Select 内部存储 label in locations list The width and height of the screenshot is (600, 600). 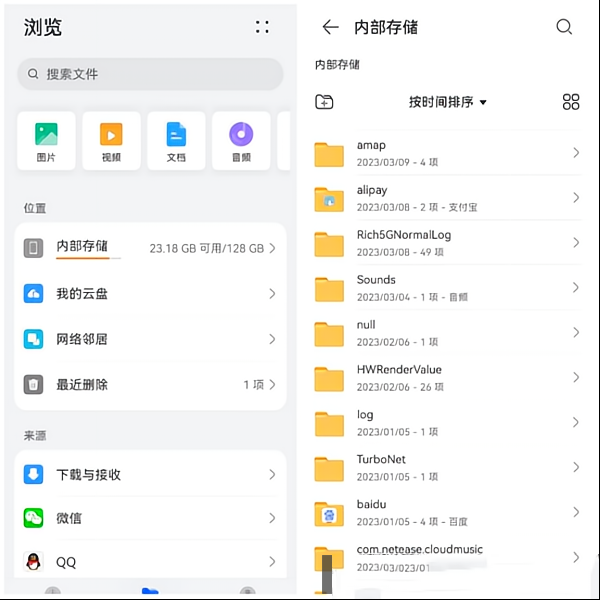coord(82,246)
